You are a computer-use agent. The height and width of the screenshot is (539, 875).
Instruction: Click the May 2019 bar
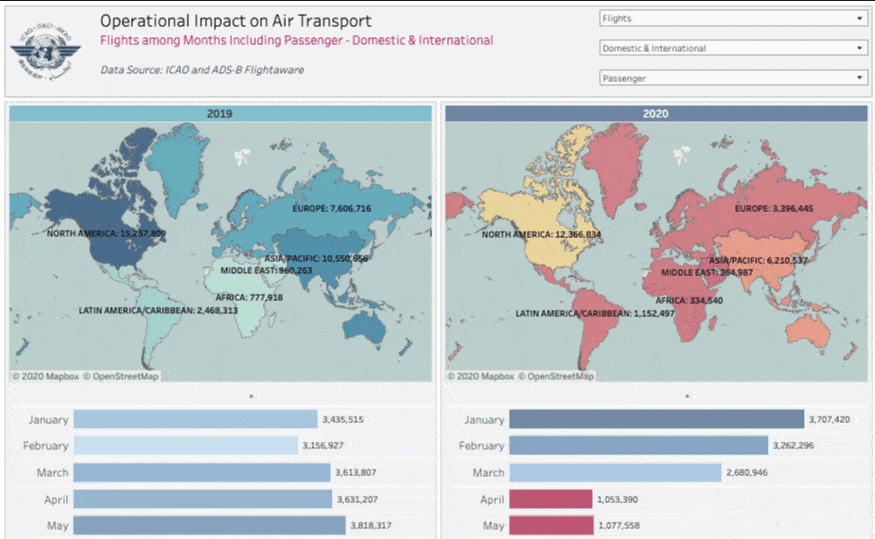point(208,525)
